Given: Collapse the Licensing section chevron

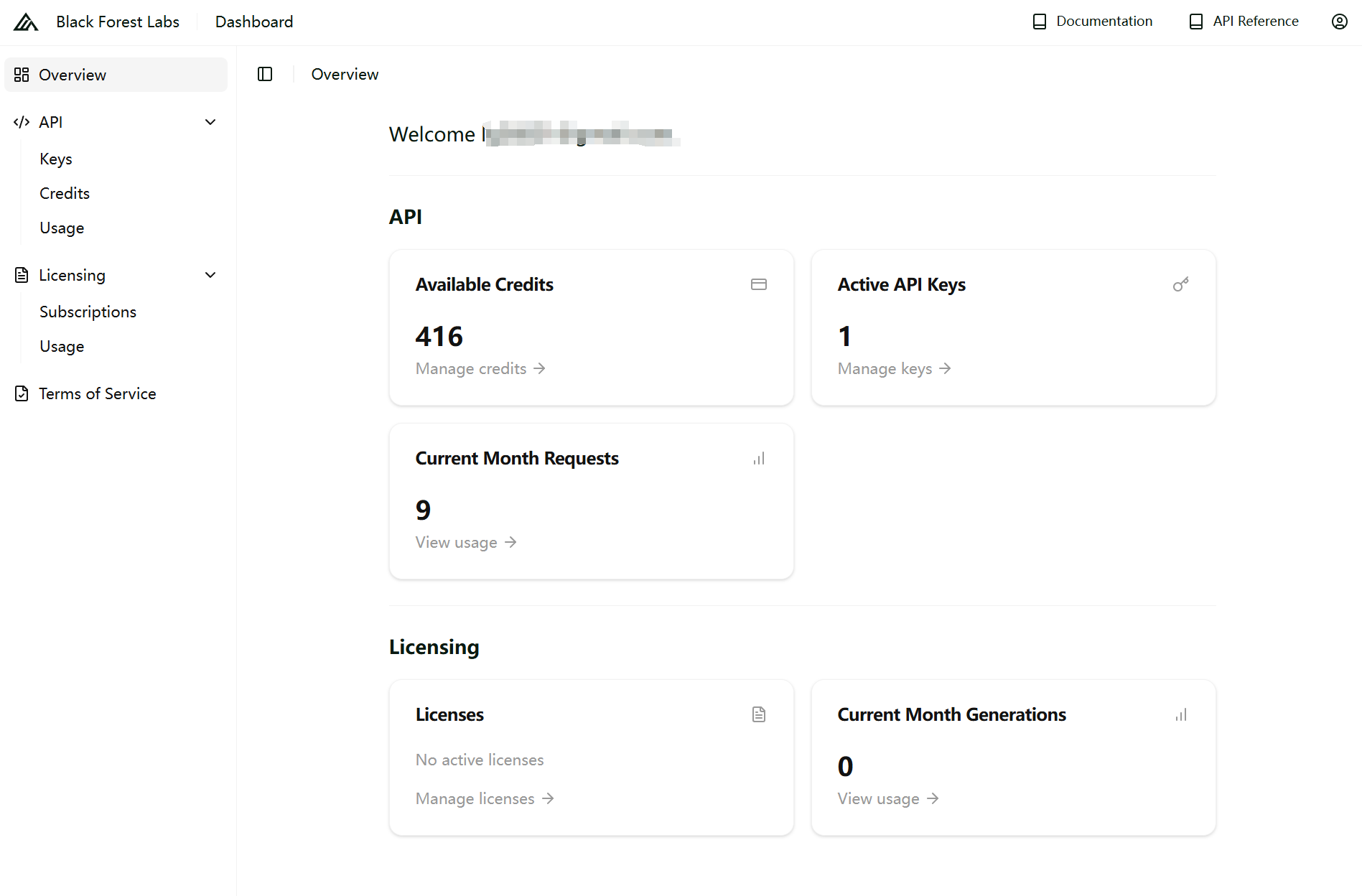Looking at the screenshot, I should tap(210, 275).
